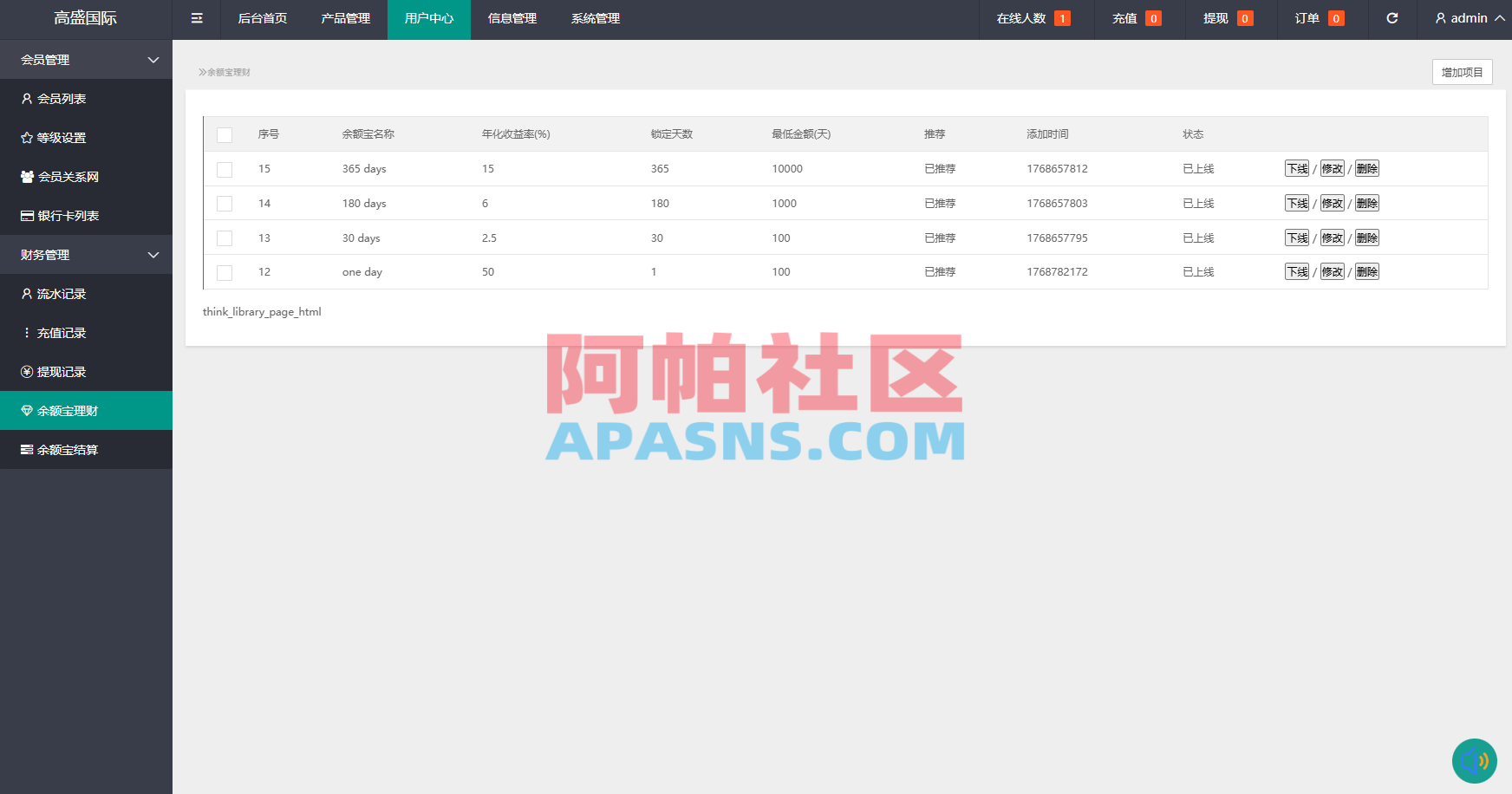
Task: Click the 会员列表 user icon
Action: (27, 99)
